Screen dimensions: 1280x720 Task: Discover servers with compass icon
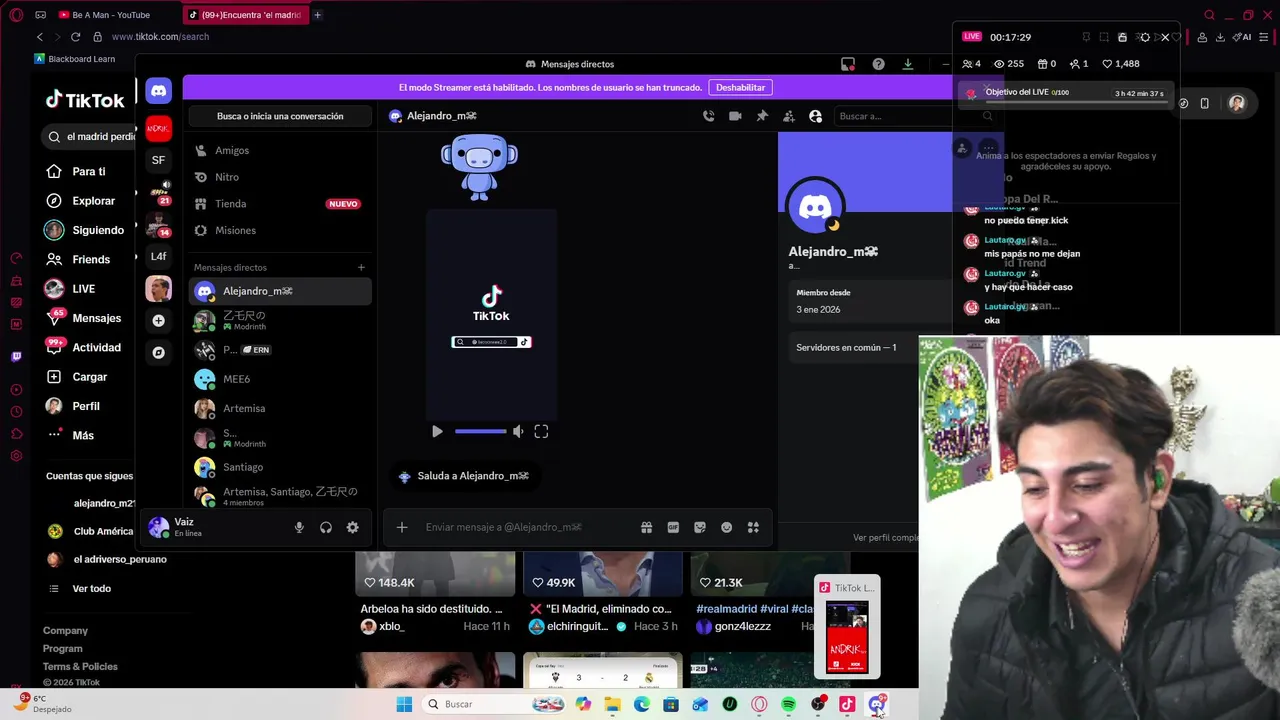(158, 353)
